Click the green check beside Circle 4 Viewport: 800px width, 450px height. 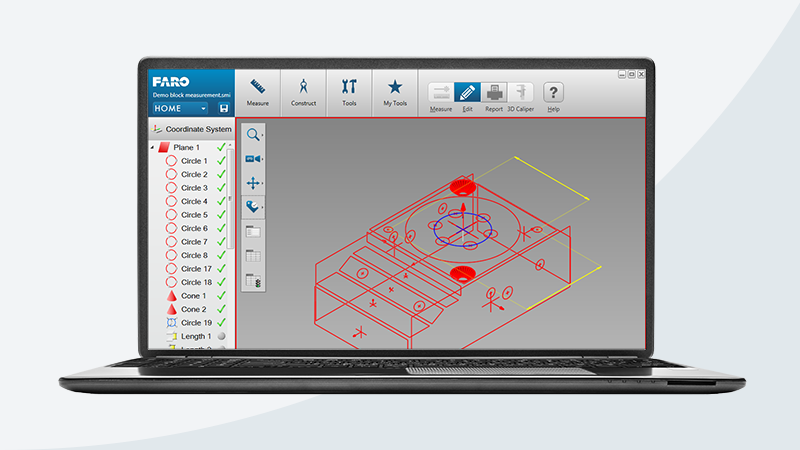point(221,201)
